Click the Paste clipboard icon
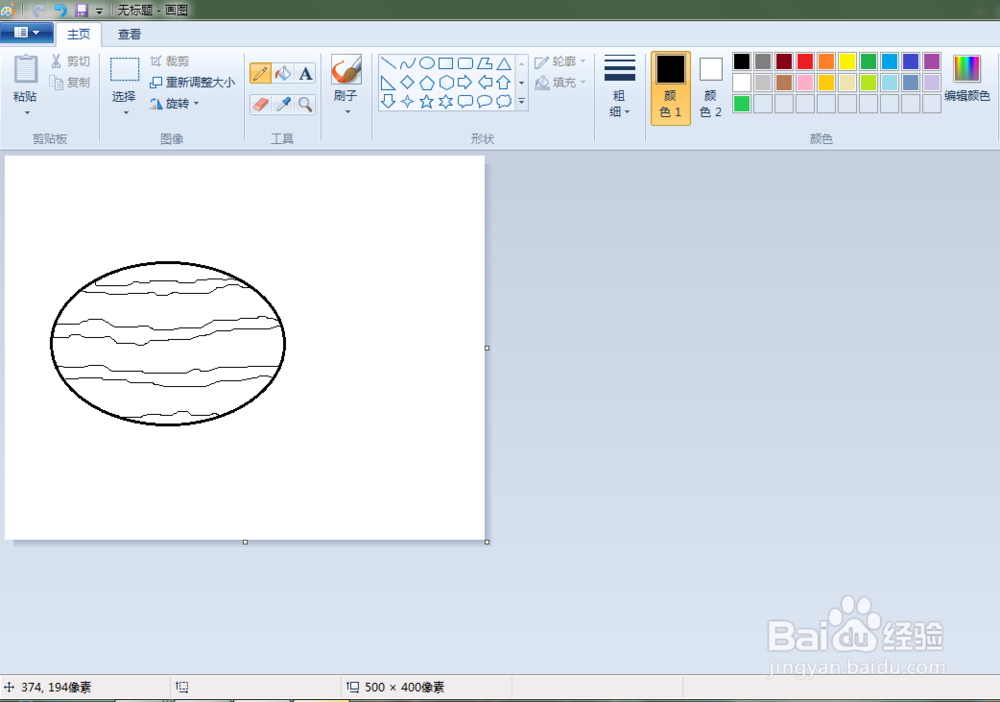Screen dimensions: 1000x702 click(26, 69)
